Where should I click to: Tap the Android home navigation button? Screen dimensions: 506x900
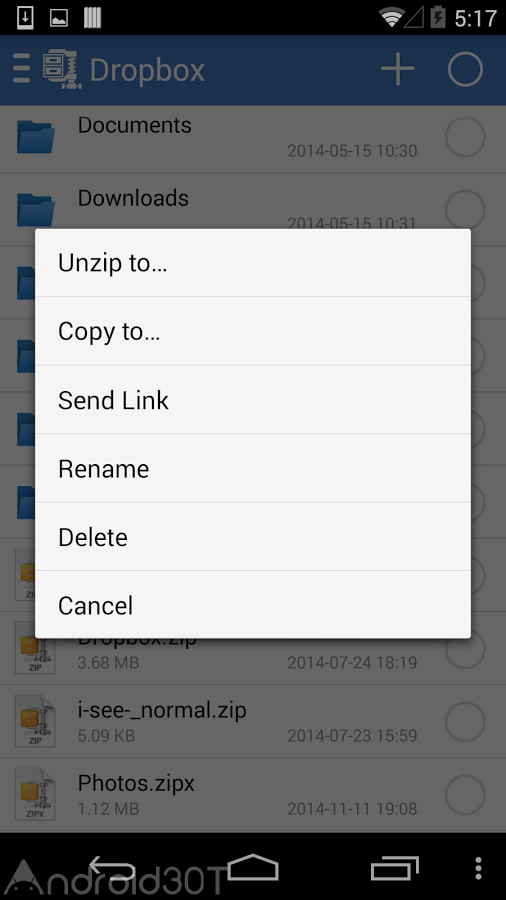253,868
